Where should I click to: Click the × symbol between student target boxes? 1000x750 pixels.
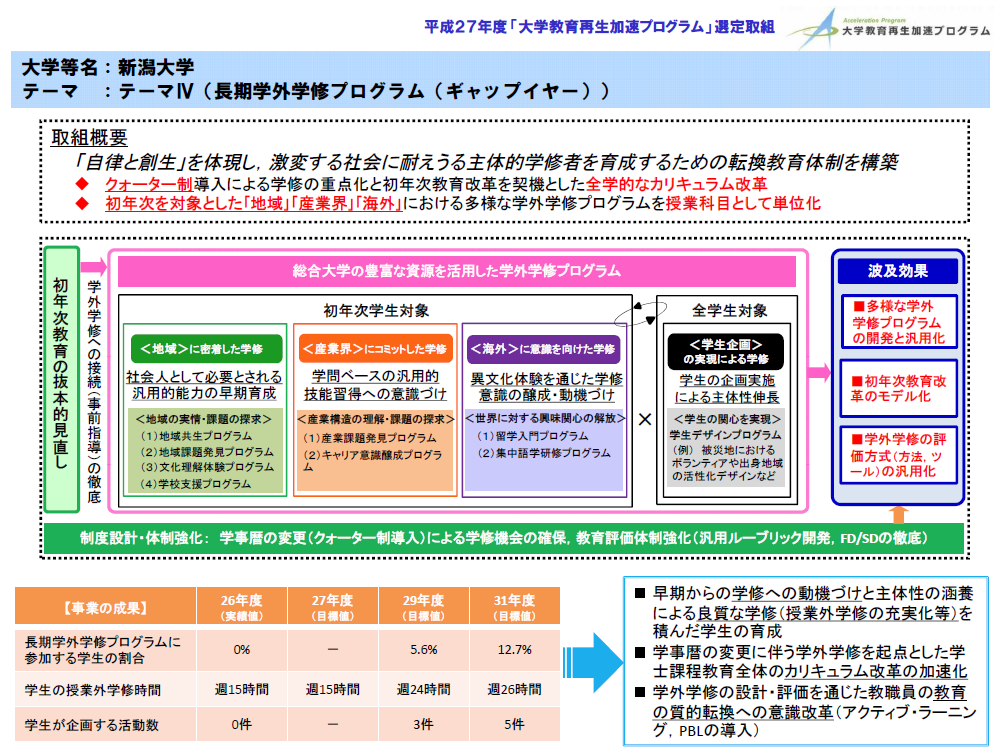click(x=645, y=419)
